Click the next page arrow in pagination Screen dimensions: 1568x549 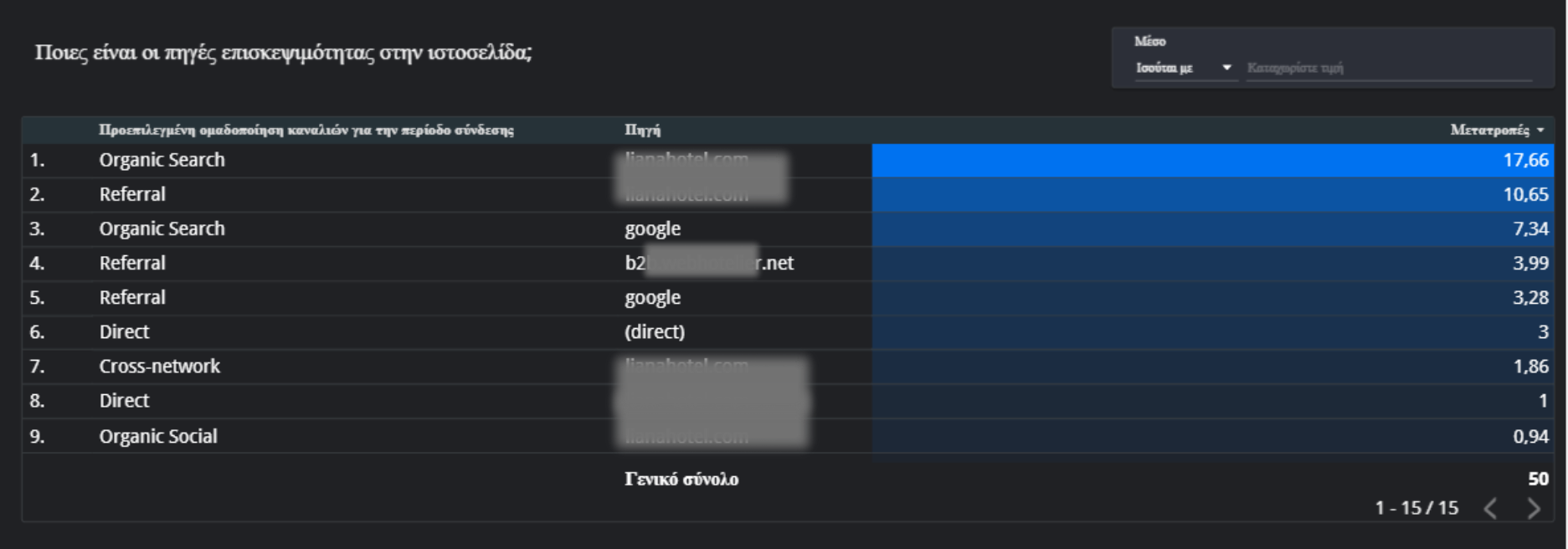1533,508
